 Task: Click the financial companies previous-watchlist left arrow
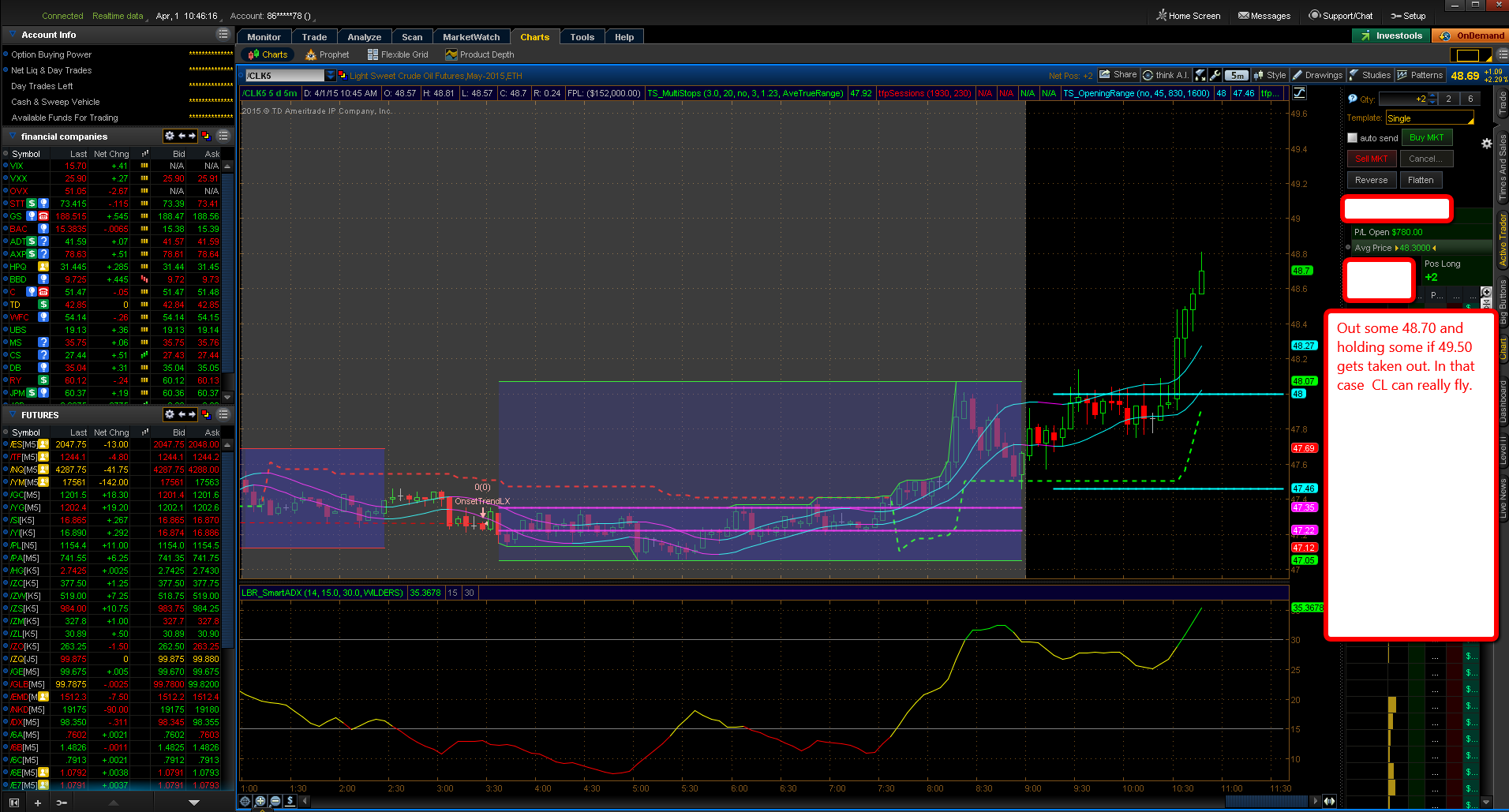coord(182,137)
